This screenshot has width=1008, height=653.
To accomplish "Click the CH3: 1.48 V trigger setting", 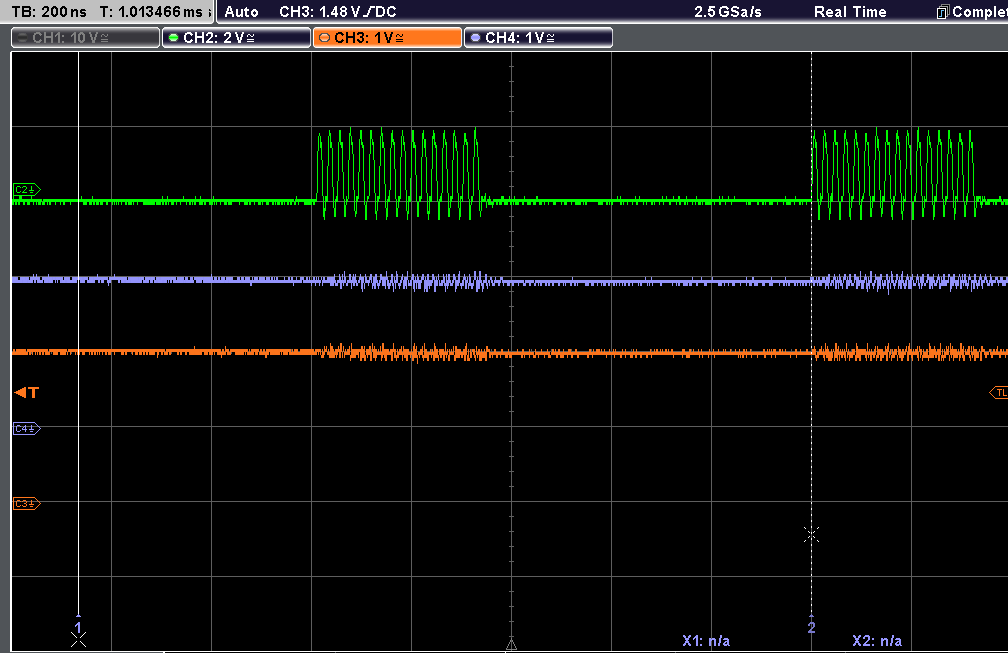I will click(338, 12).
